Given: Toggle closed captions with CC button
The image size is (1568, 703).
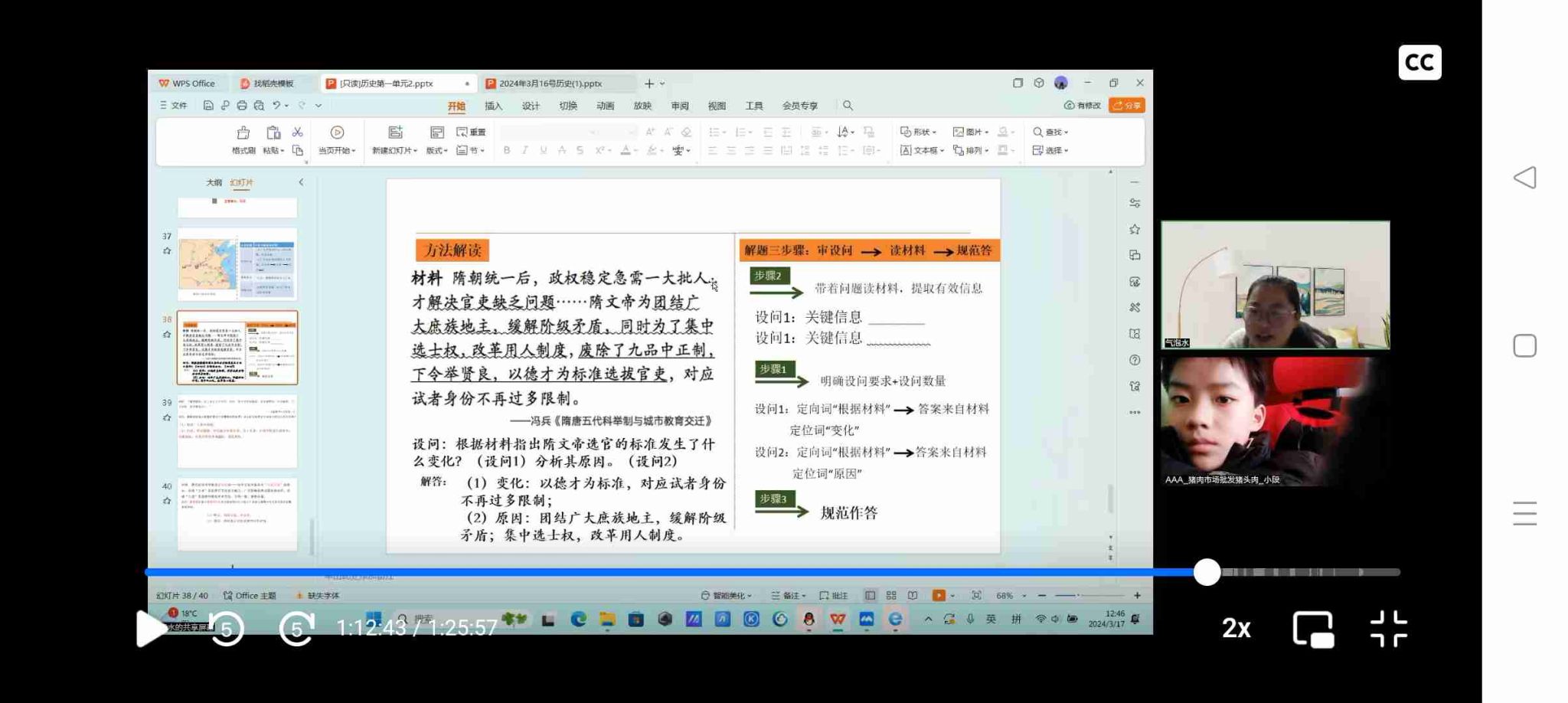Looking at the screenshot, I should coord(1419,62).
